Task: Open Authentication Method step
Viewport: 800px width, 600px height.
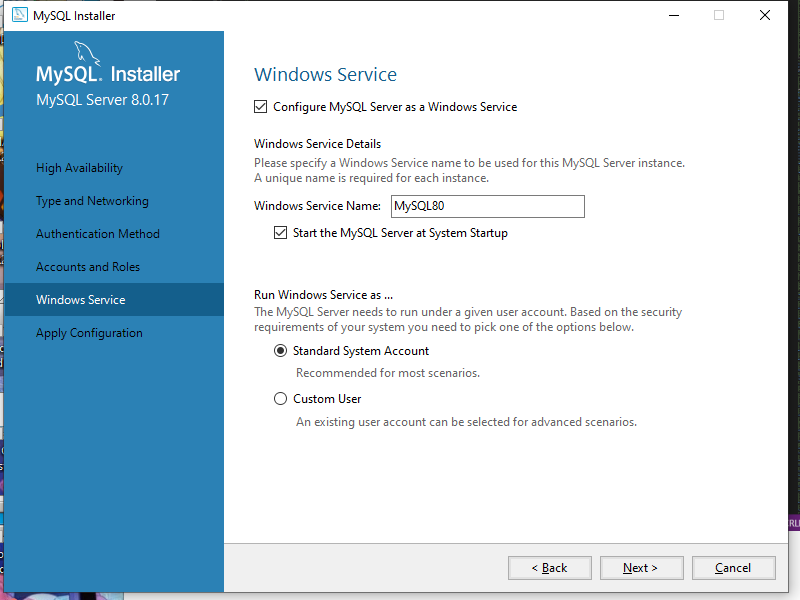Action: (x=98, y=234)
